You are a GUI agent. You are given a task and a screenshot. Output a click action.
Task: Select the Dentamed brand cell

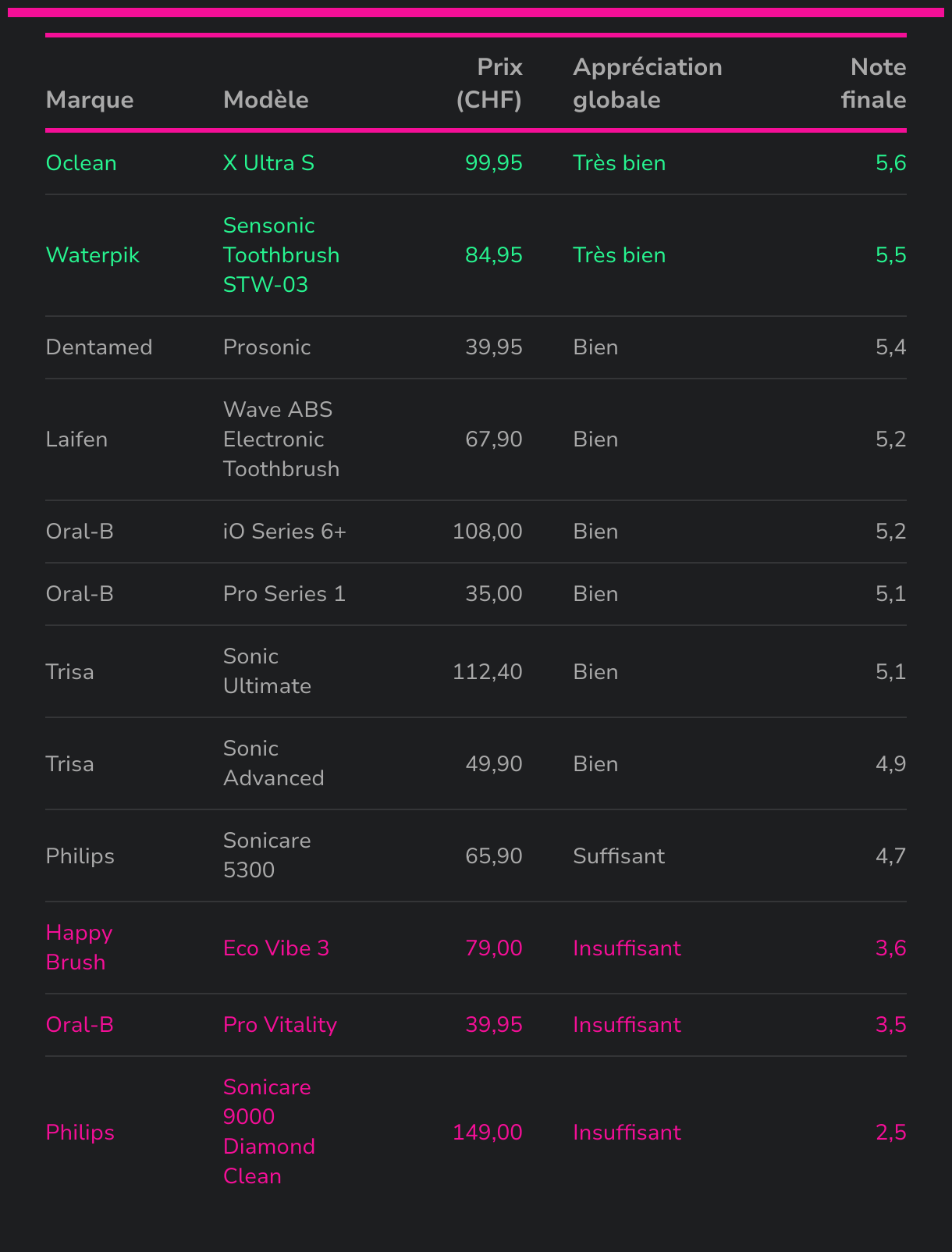[x=99, y=347]
